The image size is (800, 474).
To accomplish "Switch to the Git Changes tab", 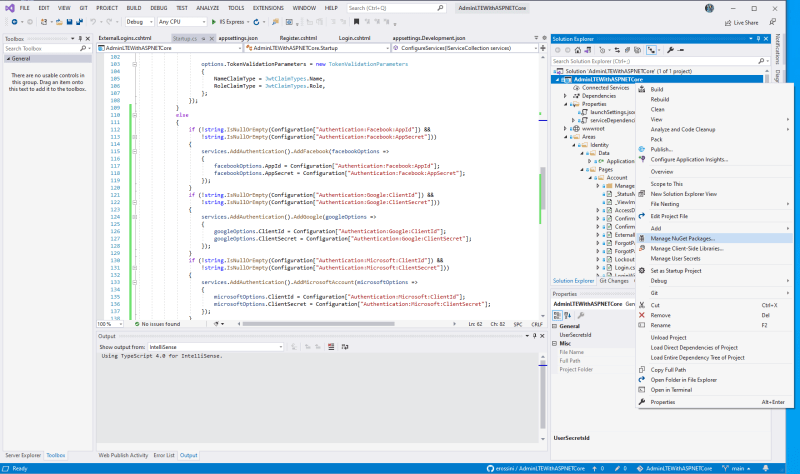I will pos(614,281).
